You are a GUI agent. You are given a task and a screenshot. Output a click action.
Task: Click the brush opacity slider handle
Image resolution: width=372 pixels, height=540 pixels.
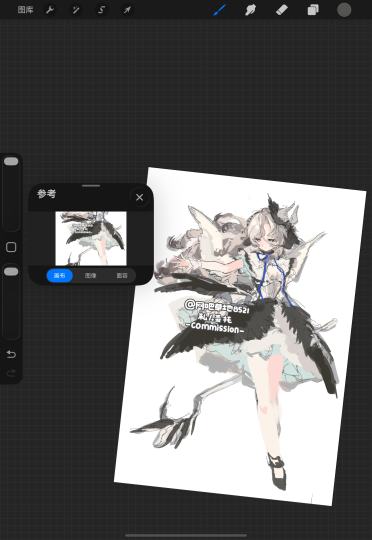point(11,271)
